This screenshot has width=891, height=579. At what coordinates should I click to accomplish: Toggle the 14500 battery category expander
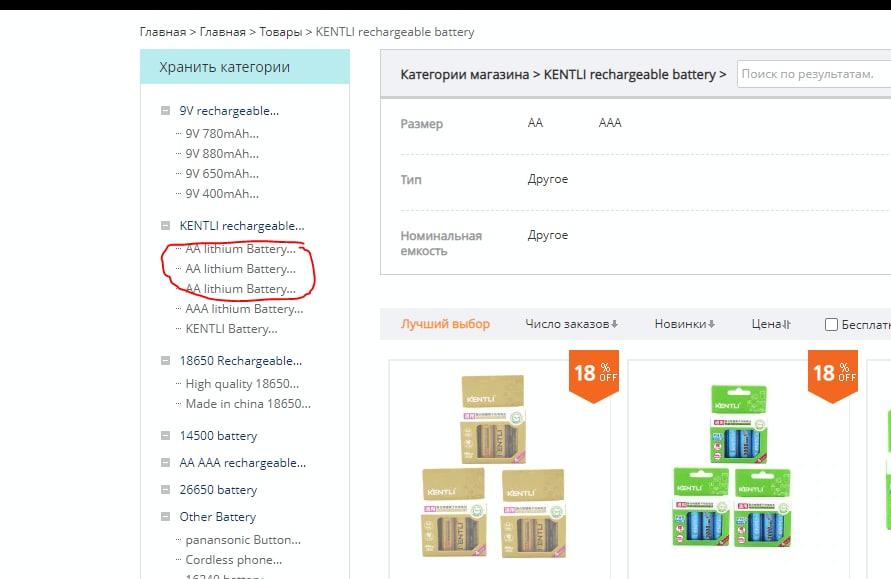click(165, 436)
